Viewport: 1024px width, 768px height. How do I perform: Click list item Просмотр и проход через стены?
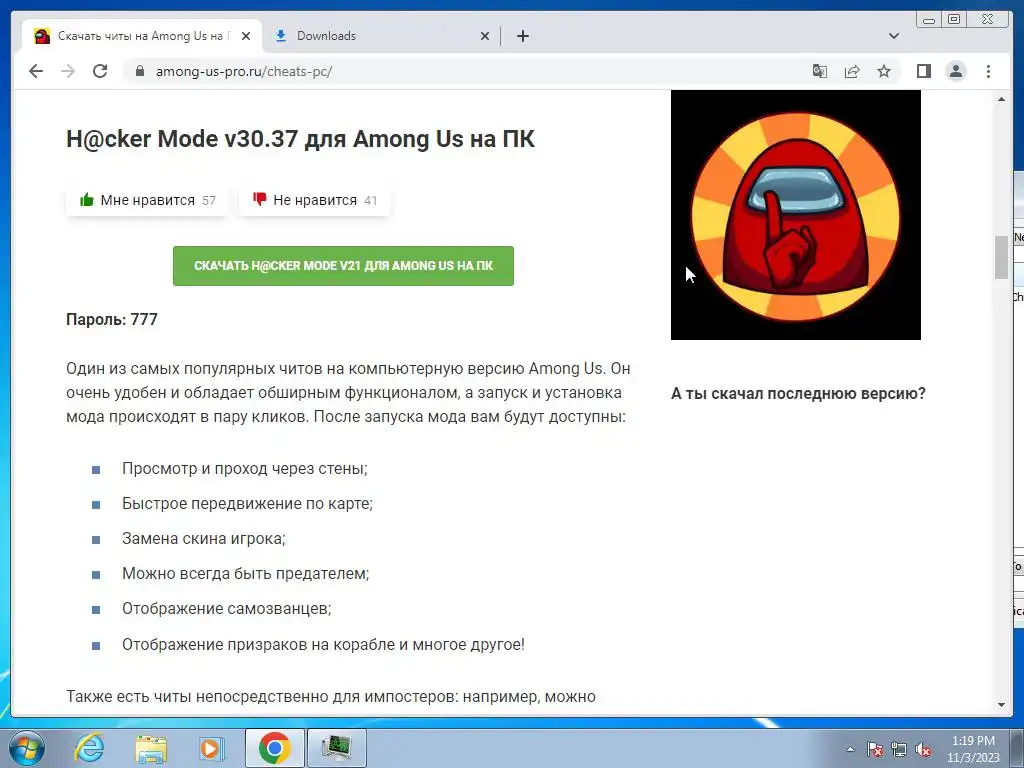pos(245,468)
